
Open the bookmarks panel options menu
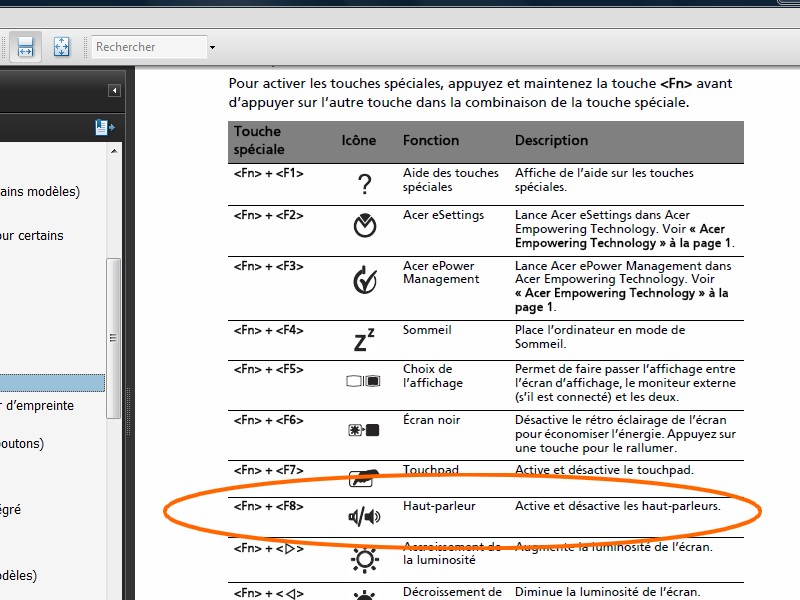point(104,127)
